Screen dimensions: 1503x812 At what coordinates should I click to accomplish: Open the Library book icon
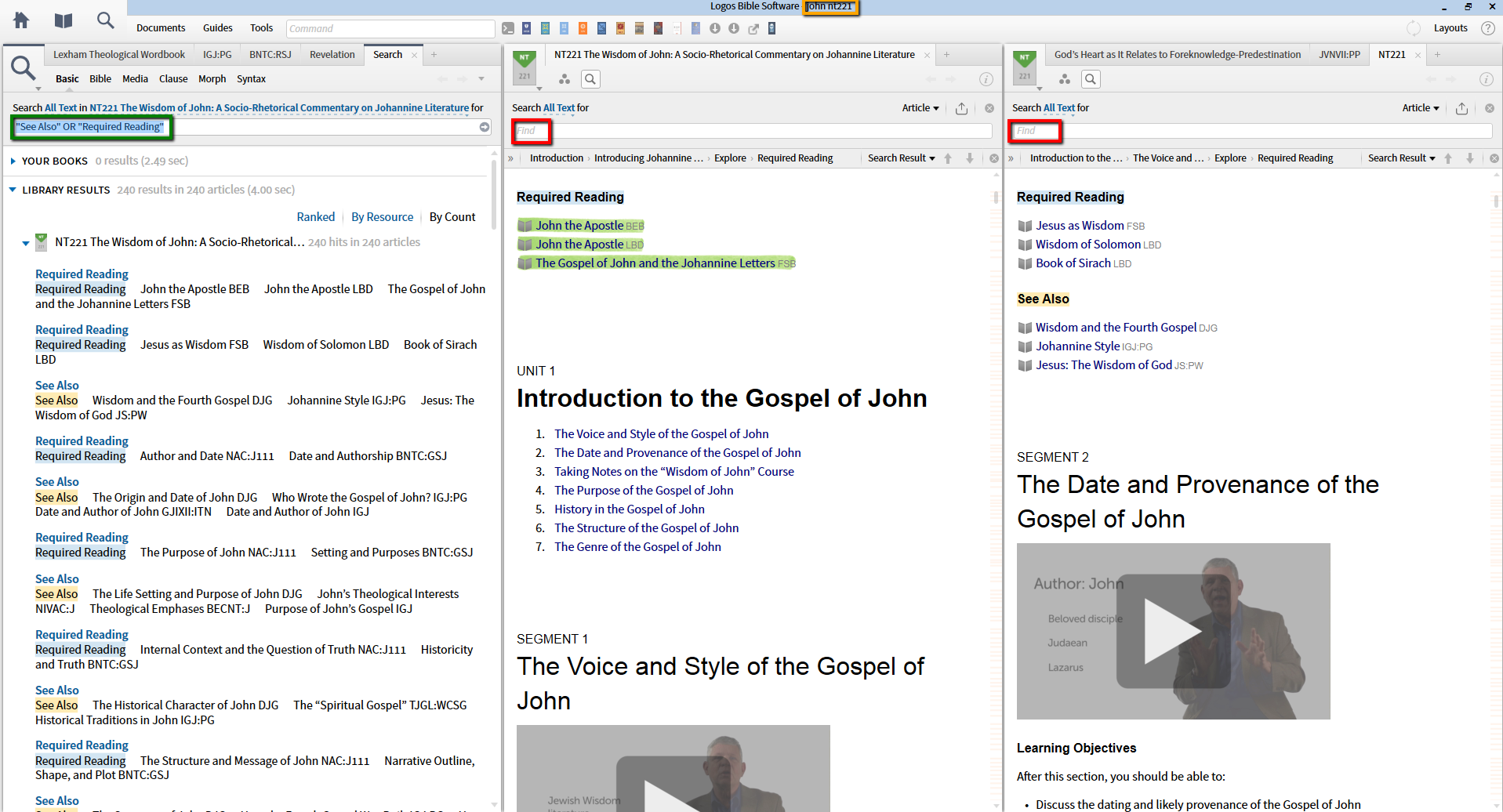[64, 20]
